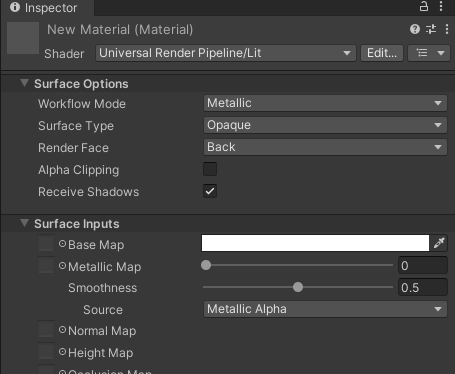455x374 pixels.
Task: Click the Metallic value field showing 0
Action: click(423, 265)
